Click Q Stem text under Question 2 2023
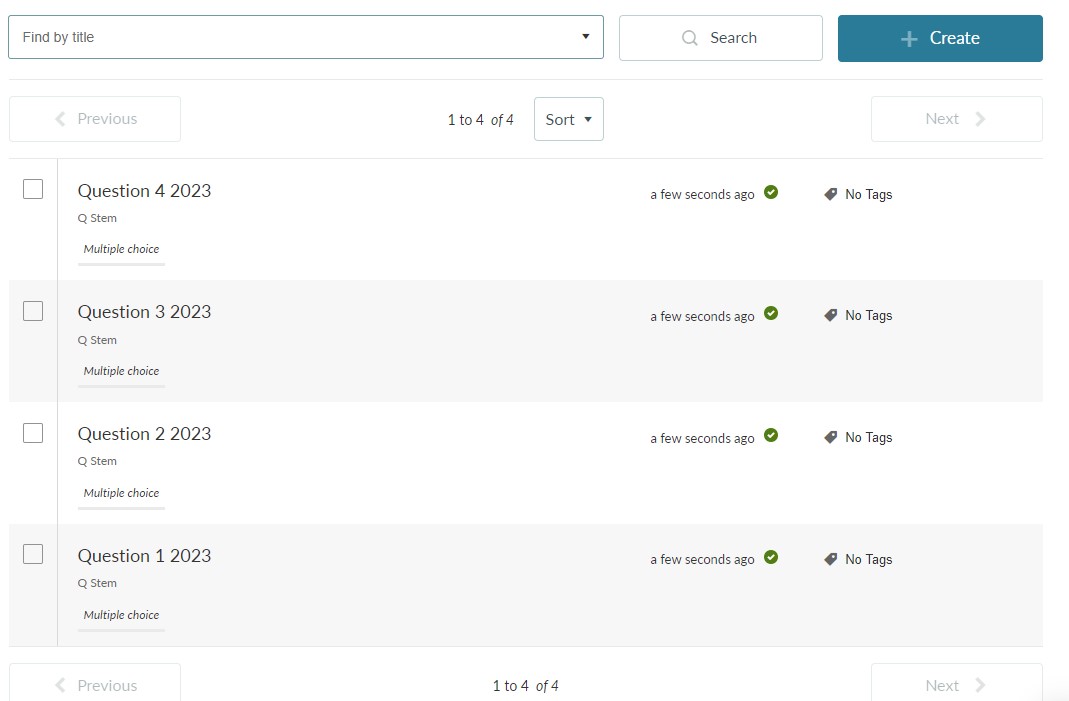The image size is (1069, 701). point(97,461)
